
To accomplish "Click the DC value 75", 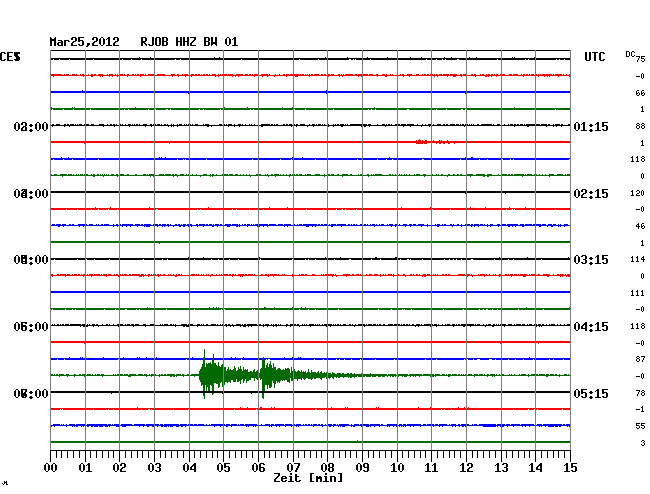I will 640,59.
